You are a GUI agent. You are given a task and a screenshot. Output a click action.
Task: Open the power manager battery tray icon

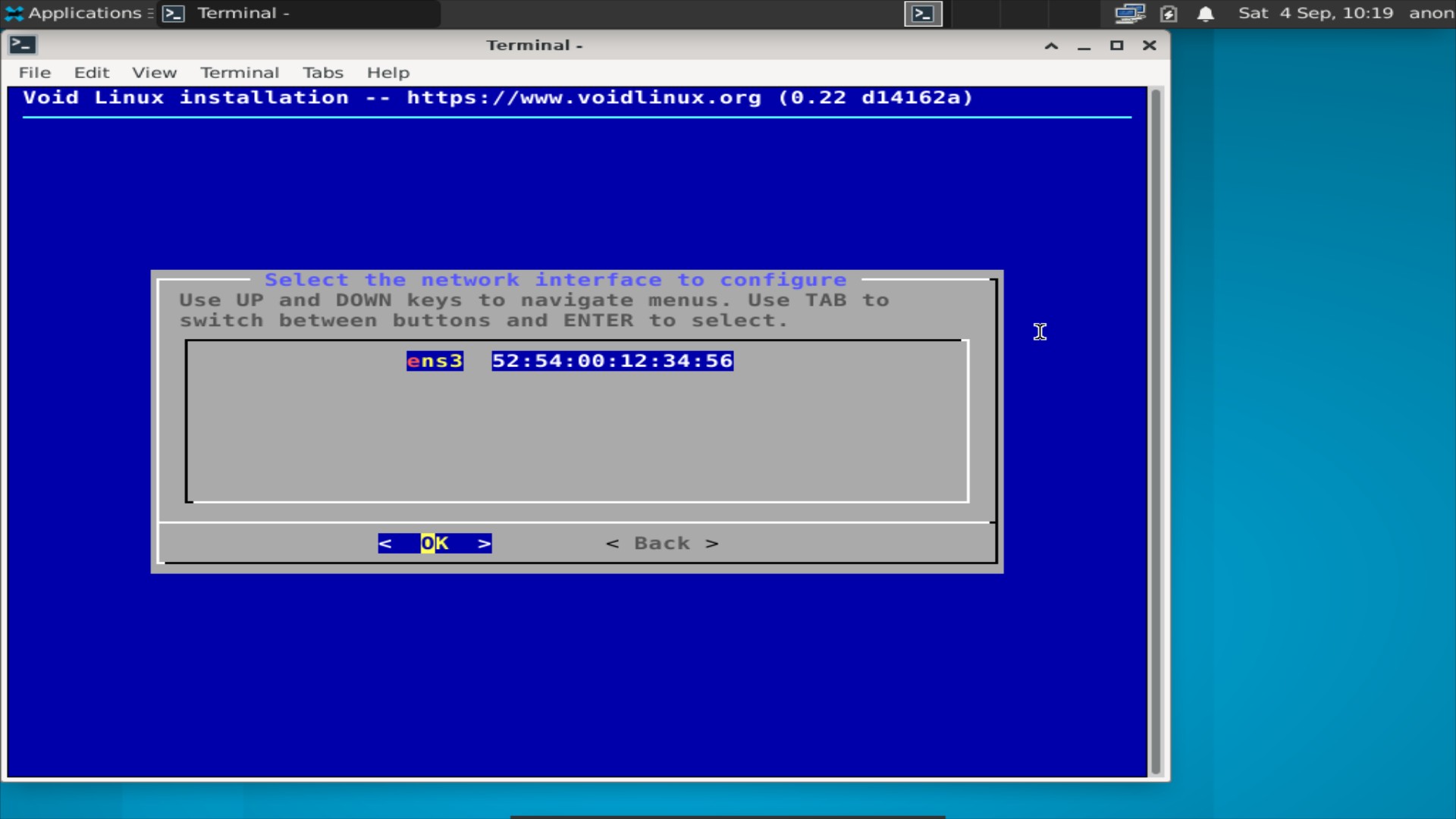[x=1169, y=13]
